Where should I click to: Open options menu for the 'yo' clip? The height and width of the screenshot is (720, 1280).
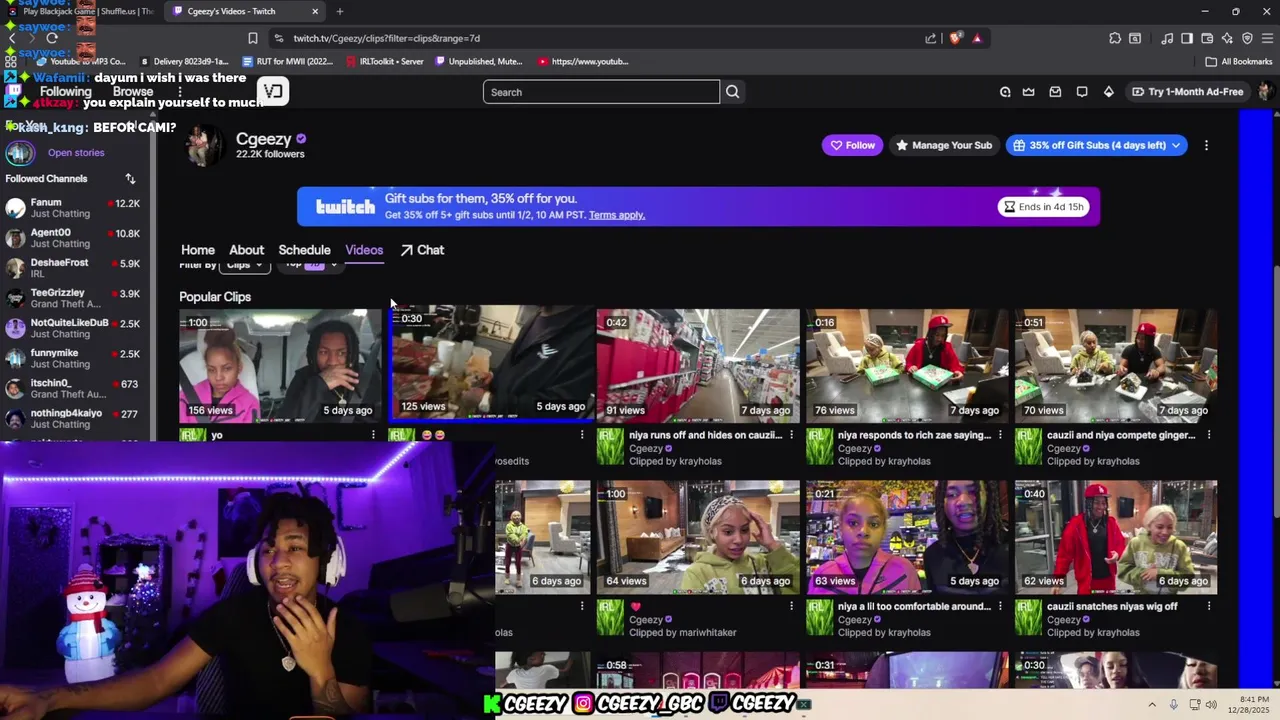click(373, 435)
